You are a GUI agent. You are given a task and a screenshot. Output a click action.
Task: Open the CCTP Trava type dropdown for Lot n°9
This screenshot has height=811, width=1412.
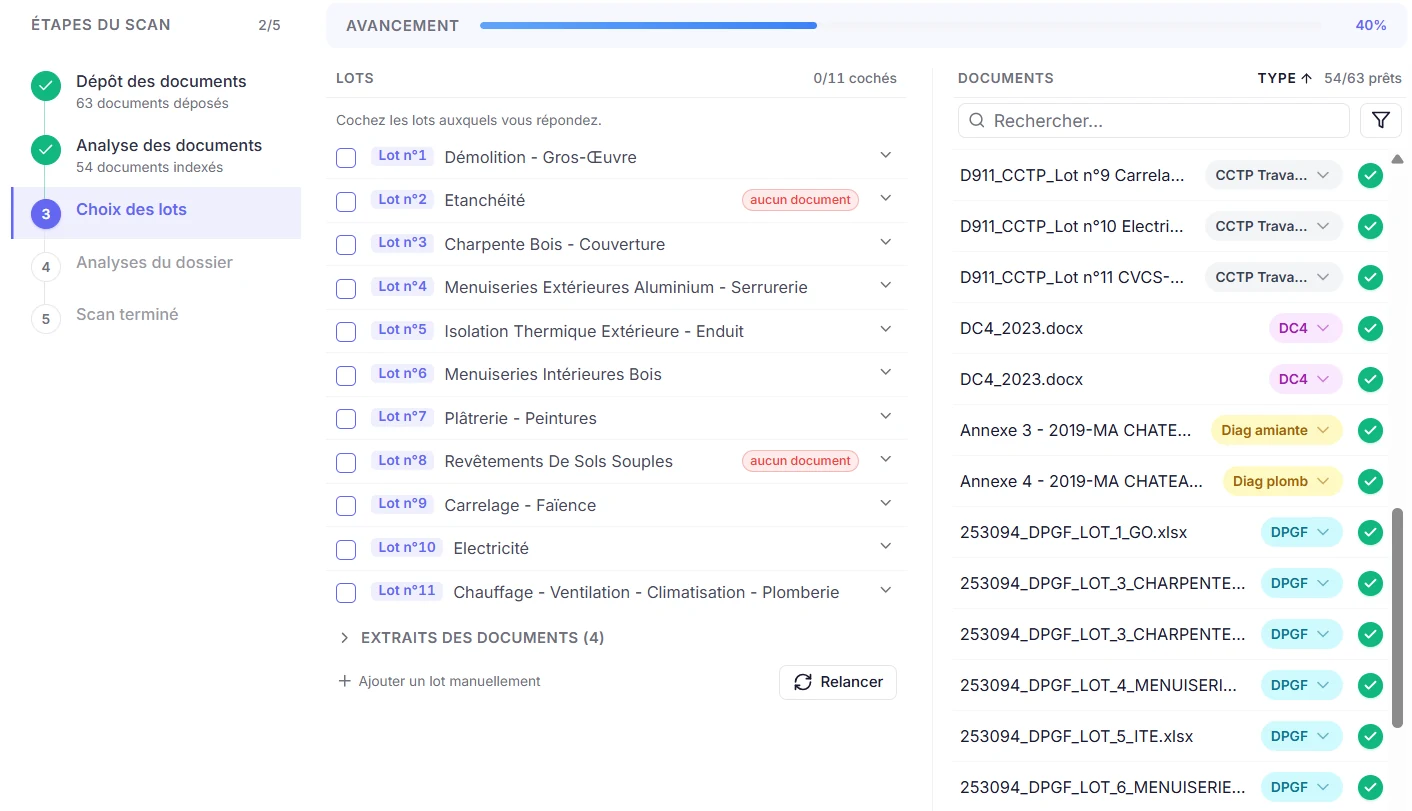click(1273, 175)
